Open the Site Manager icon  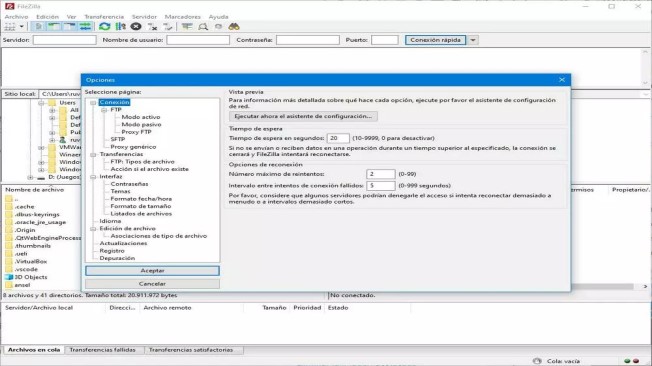tap(10, 27)
